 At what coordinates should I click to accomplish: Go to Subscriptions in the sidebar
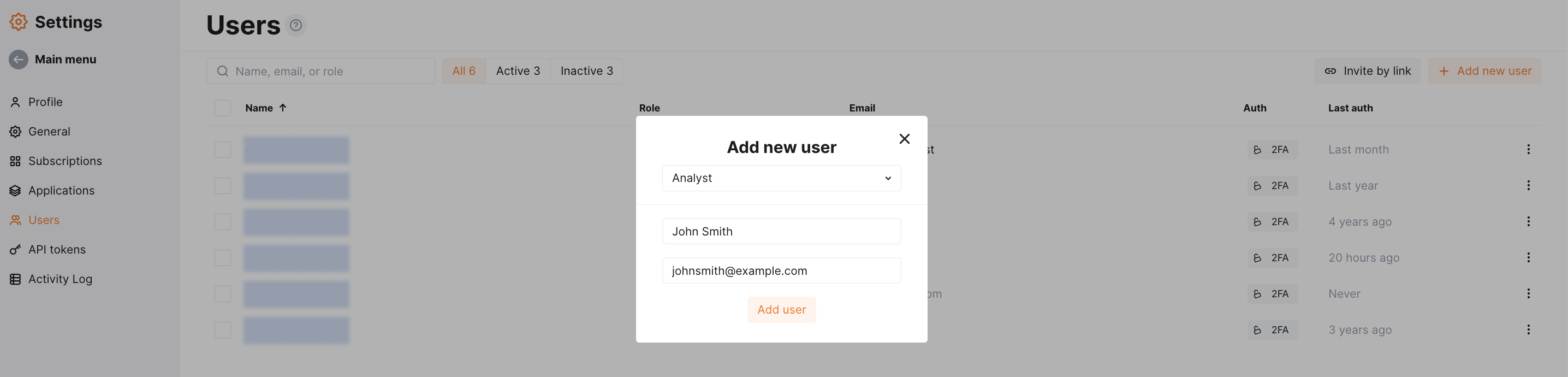pos(64,161)
